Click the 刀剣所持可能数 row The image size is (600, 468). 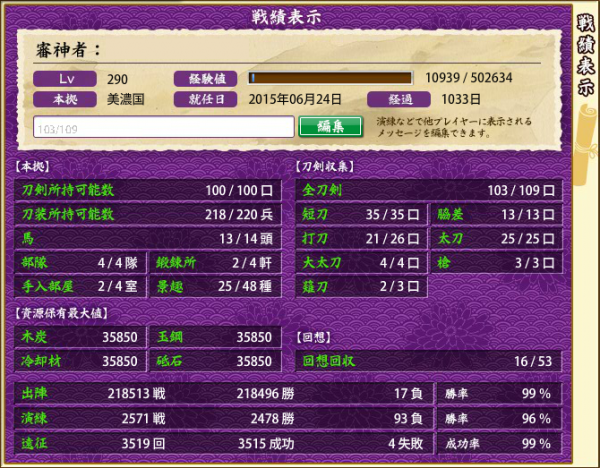pos(148,191)
